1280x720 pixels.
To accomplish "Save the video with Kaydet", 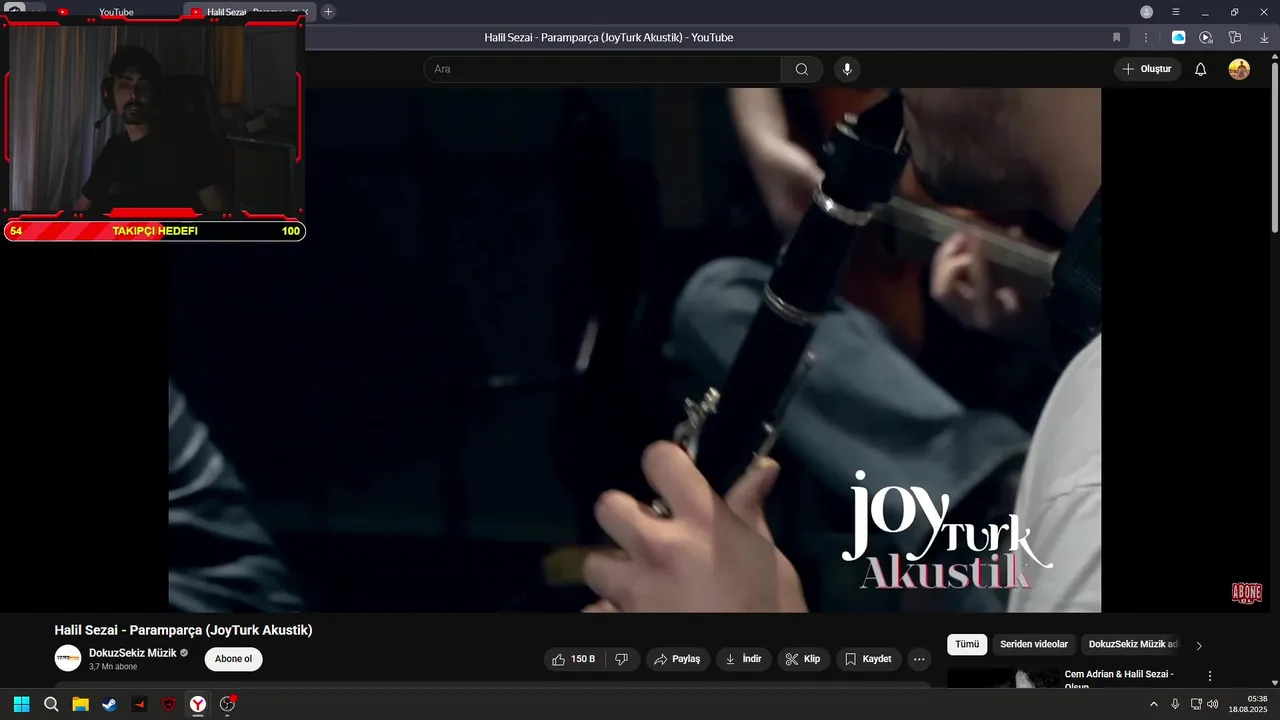I will [868, 659].
